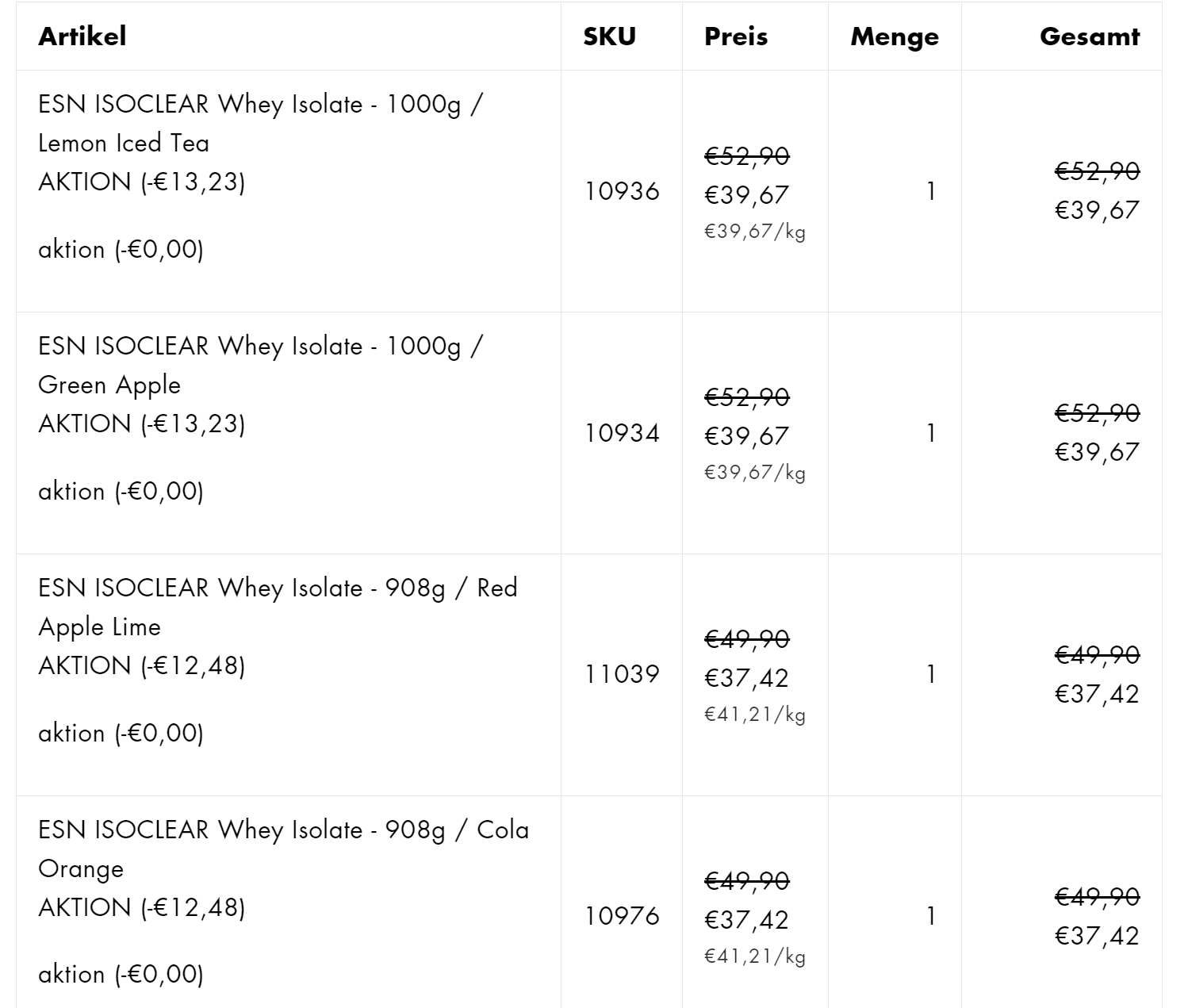Click the quantity value in the Cola Orange row
Screen dimensions: 1188x1008
coord(931,916)
